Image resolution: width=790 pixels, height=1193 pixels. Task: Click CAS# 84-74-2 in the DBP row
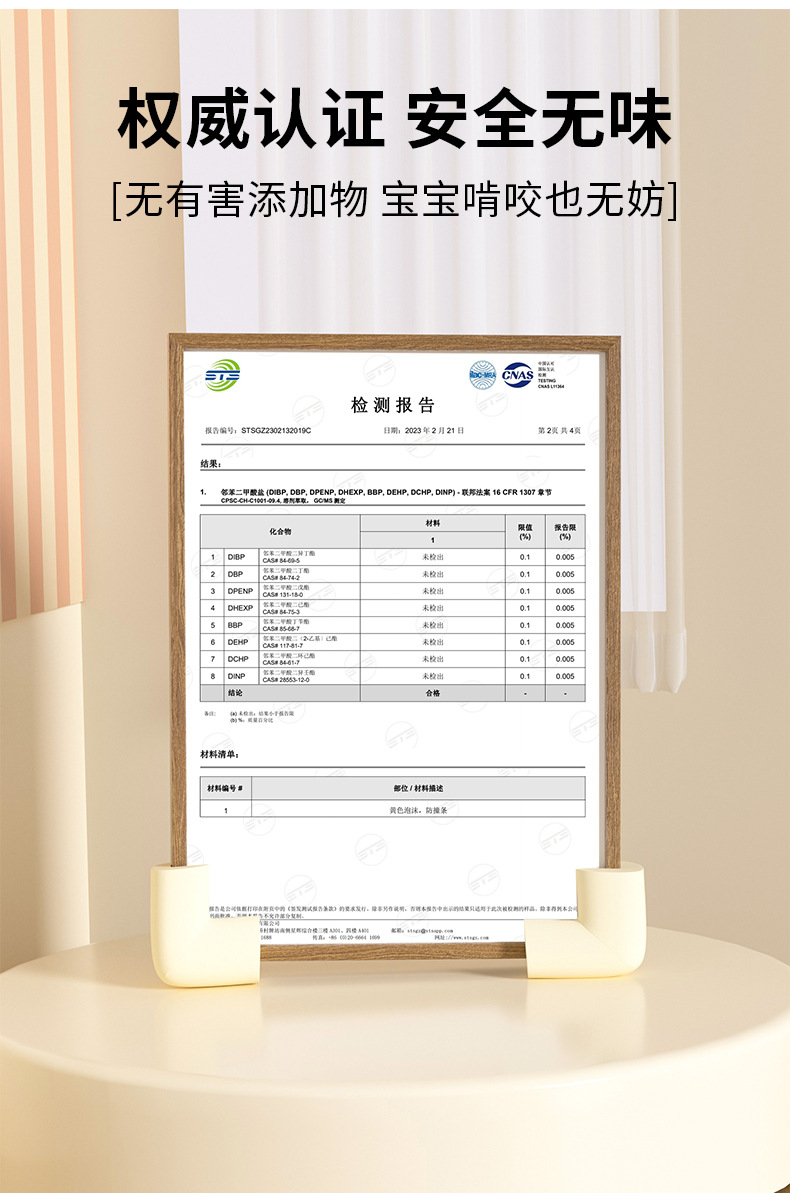pyautogui.click(x=281, y=578)
